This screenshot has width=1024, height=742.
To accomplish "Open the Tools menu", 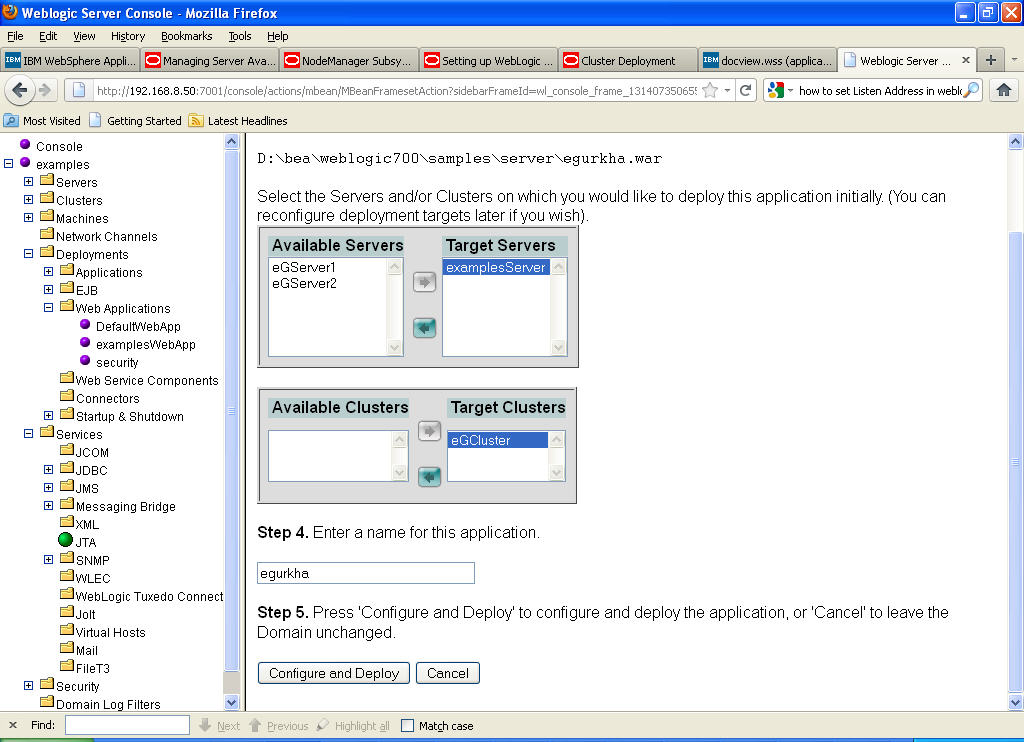I will click(x=240, y=36).
